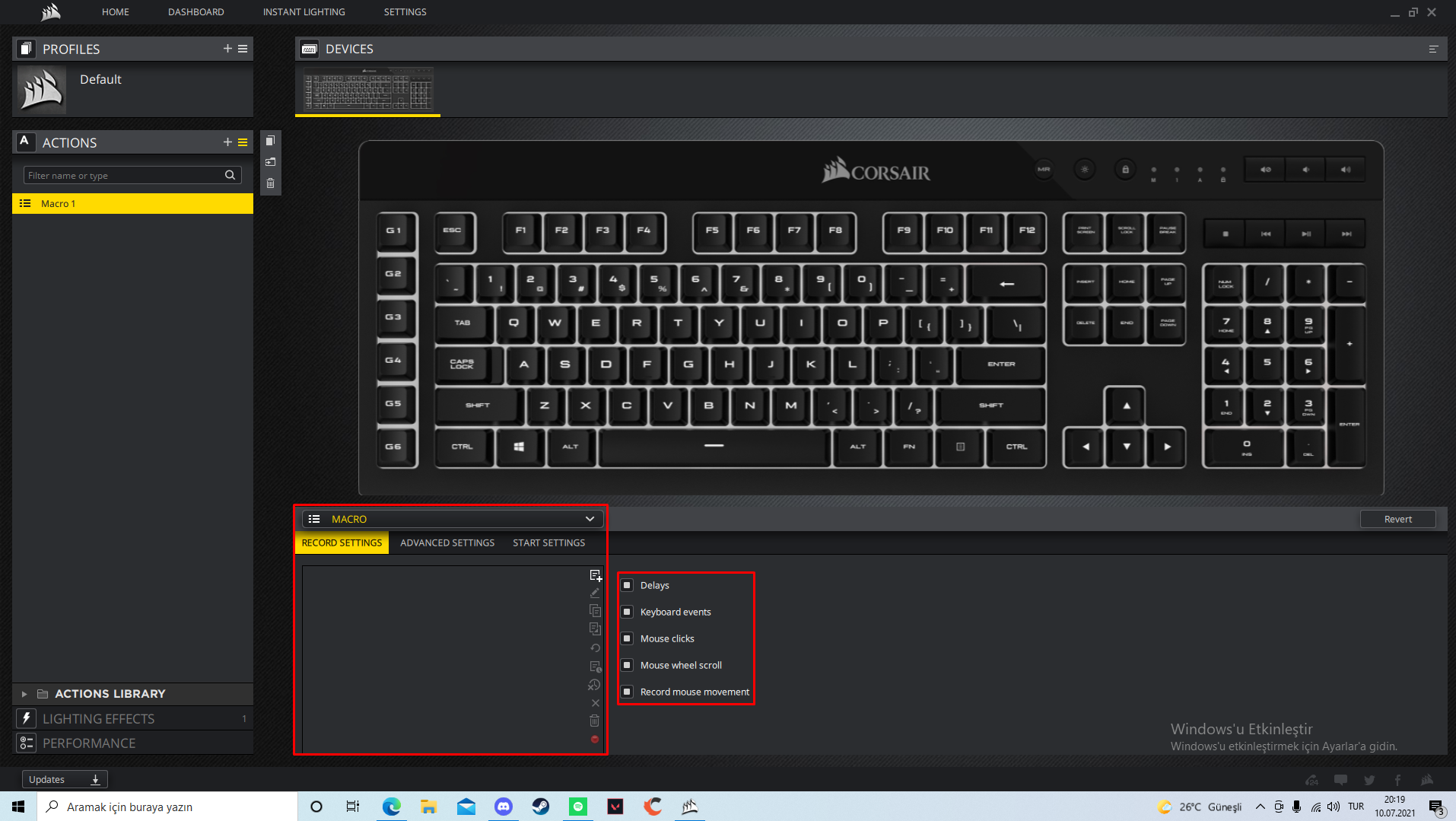Select Macro 1 in the actions list
Image resolution: width=1456 pixels, height=821 pixels.
click(x=132, y=203)
